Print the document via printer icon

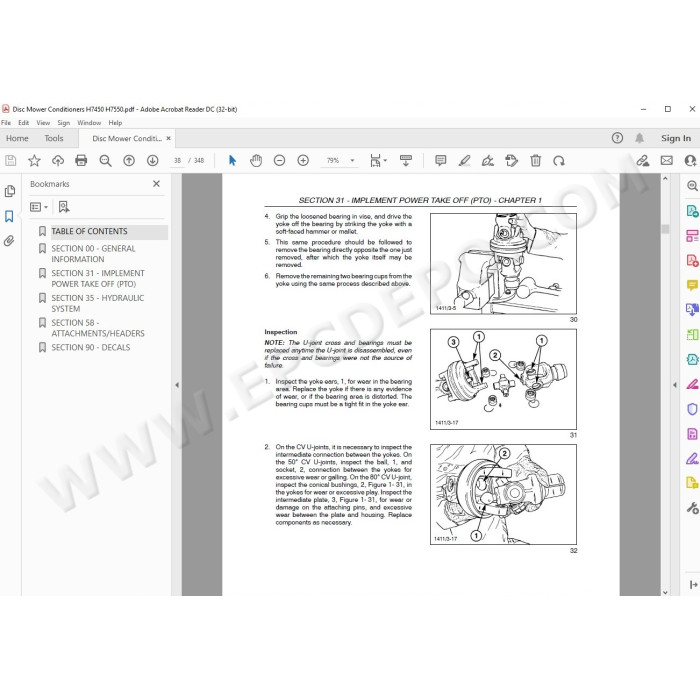tap(81, 161)
